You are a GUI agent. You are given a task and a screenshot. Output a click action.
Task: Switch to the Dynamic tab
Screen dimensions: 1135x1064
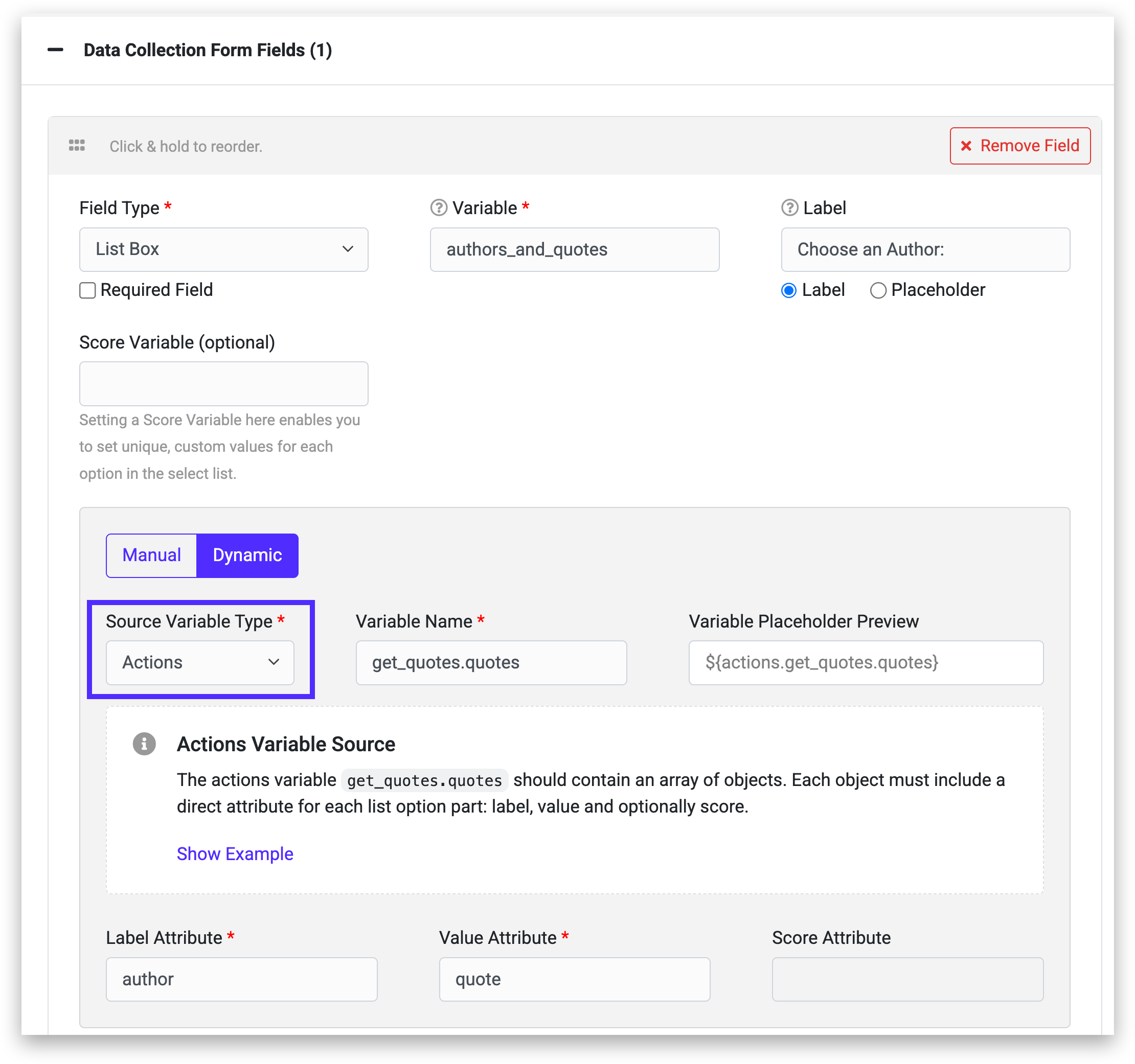(x=247, y=556)
